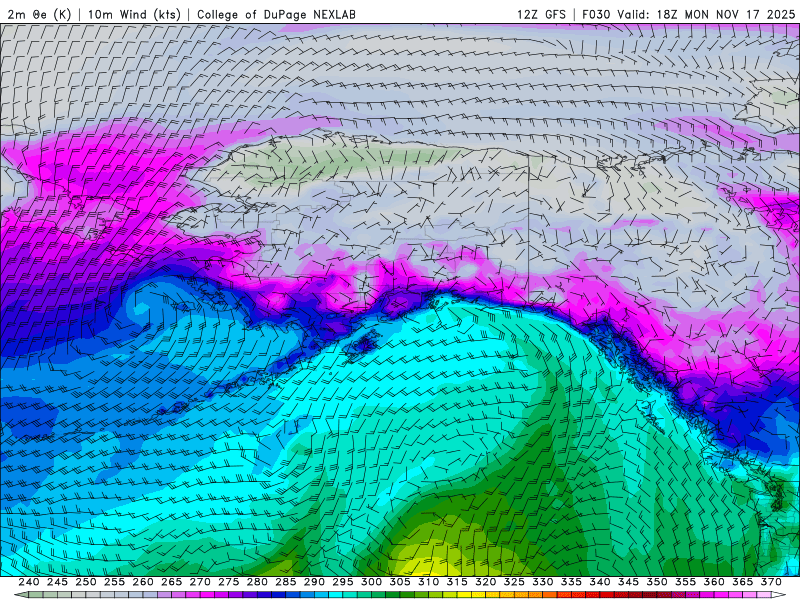The width and height of the screenshot is (800, 600).
Task: Click the 270 color scale label
Action: [200, 582]
